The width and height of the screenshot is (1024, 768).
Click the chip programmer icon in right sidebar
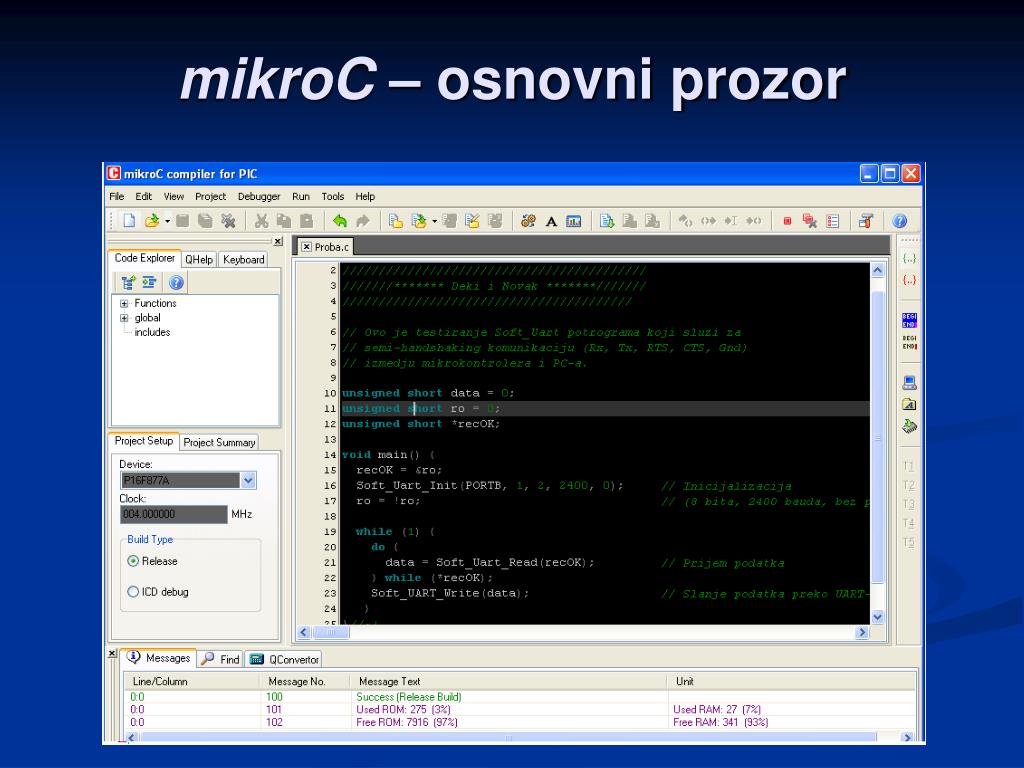(909, 427)
